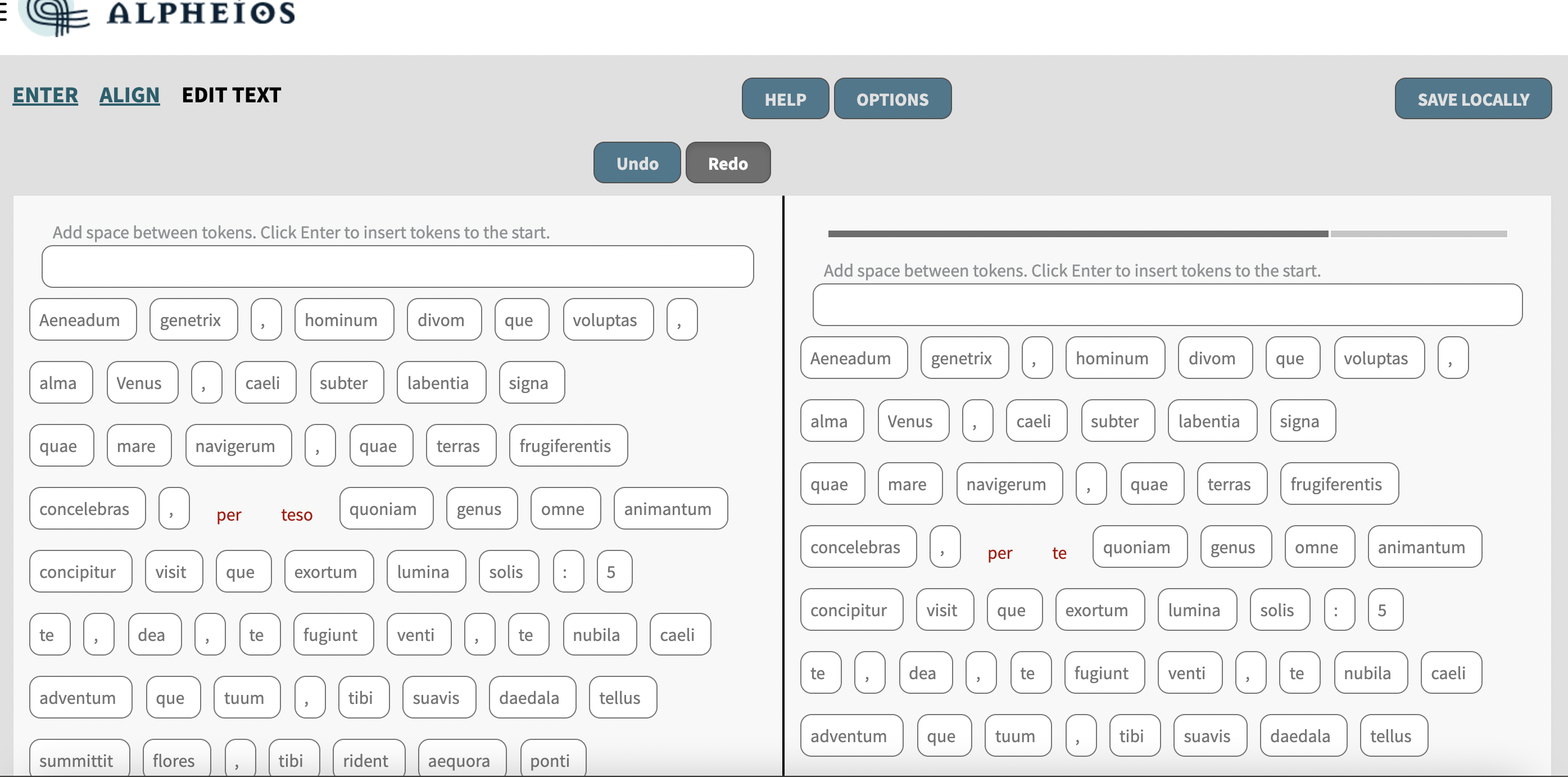
Task: Click the 5 token in the left panel
Action: click(x=614, y=571)
